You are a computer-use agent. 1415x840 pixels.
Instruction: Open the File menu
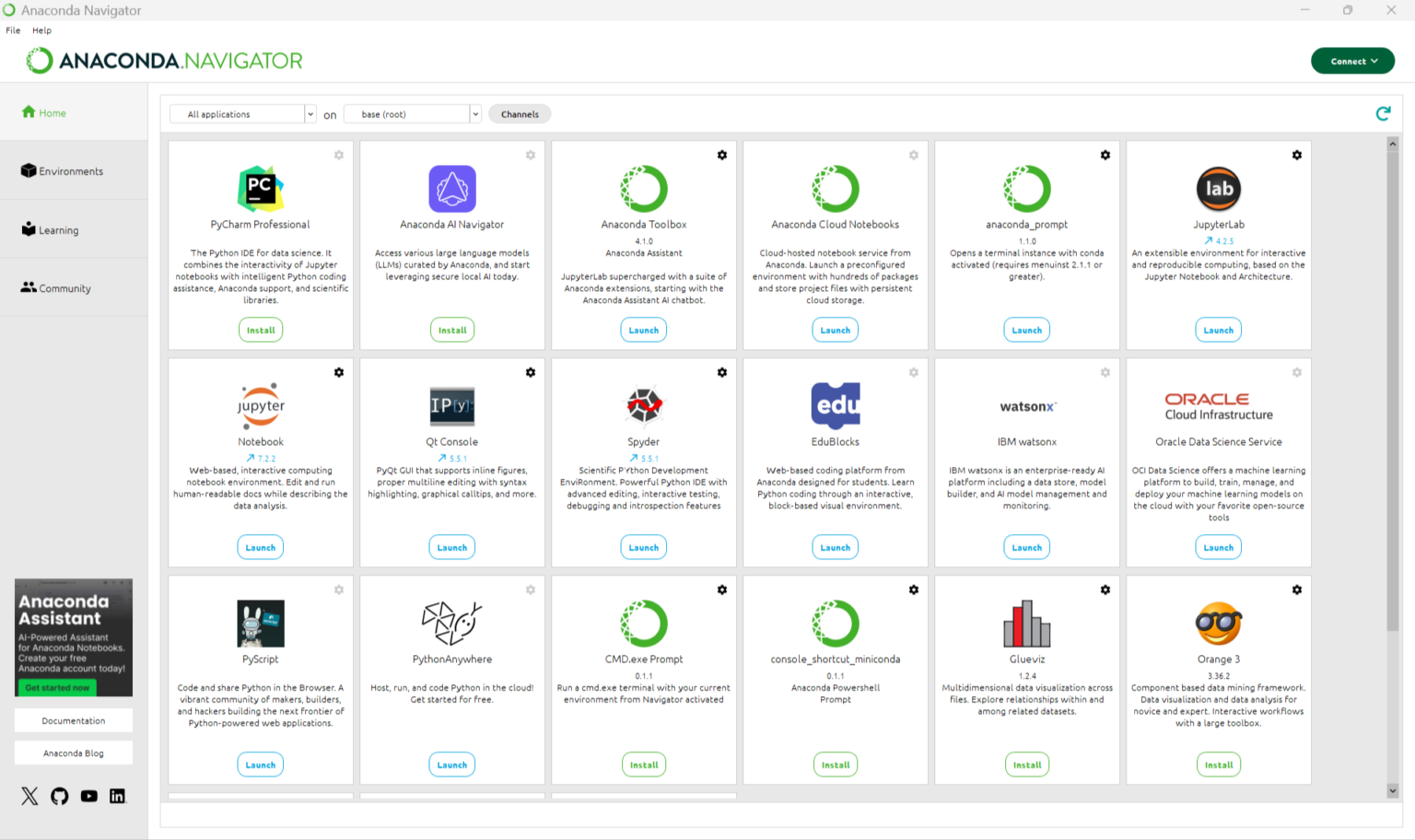point(12,29)
